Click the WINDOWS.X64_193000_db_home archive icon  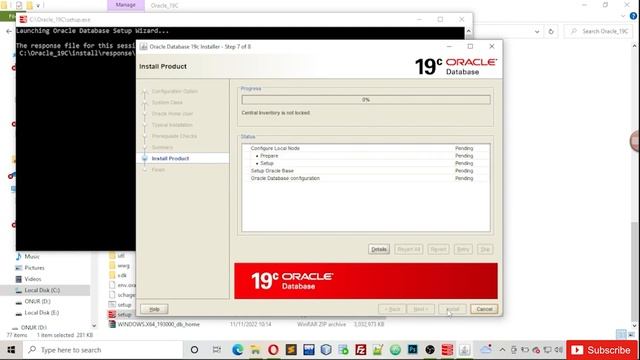click(x=112, y=324)
